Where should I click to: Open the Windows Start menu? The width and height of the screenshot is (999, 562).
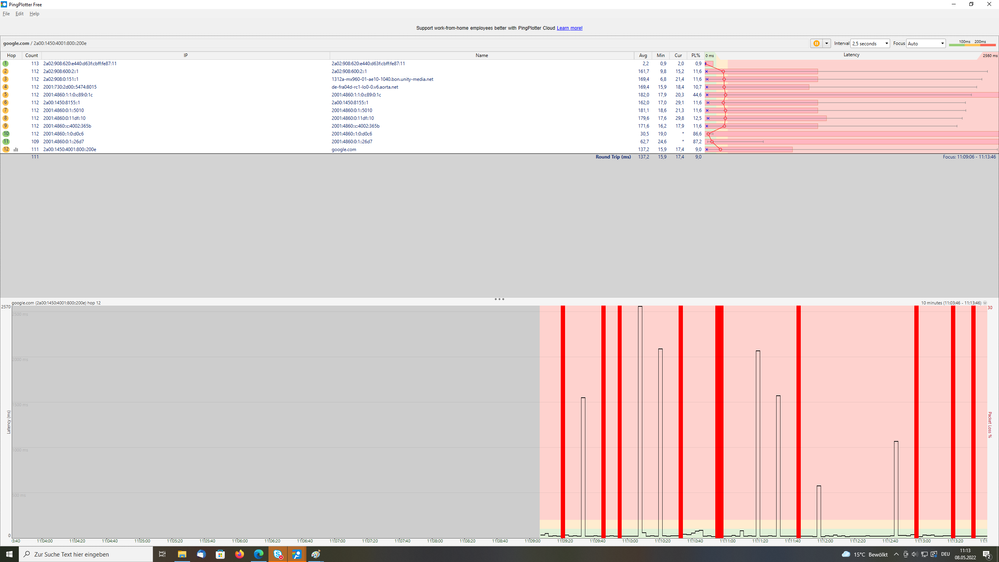click(9, 554)
